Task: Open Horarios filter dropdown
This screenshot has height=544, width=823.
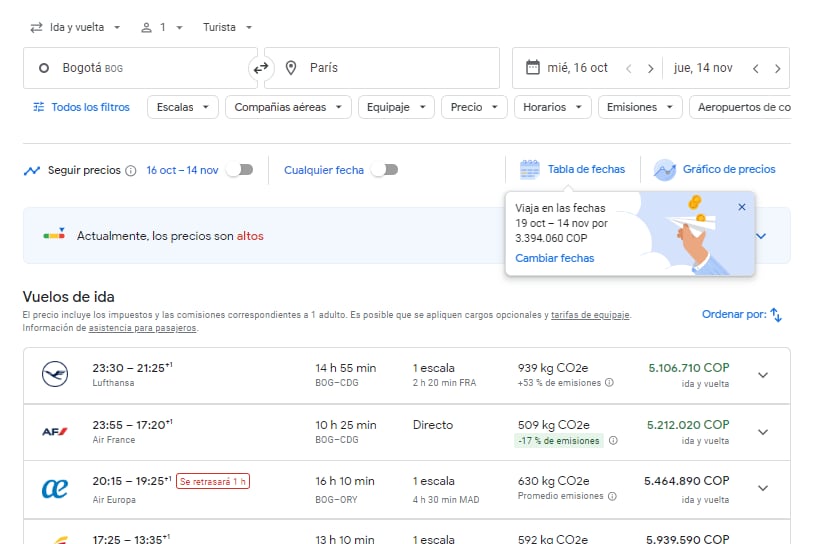Action: tap(553, 107)
